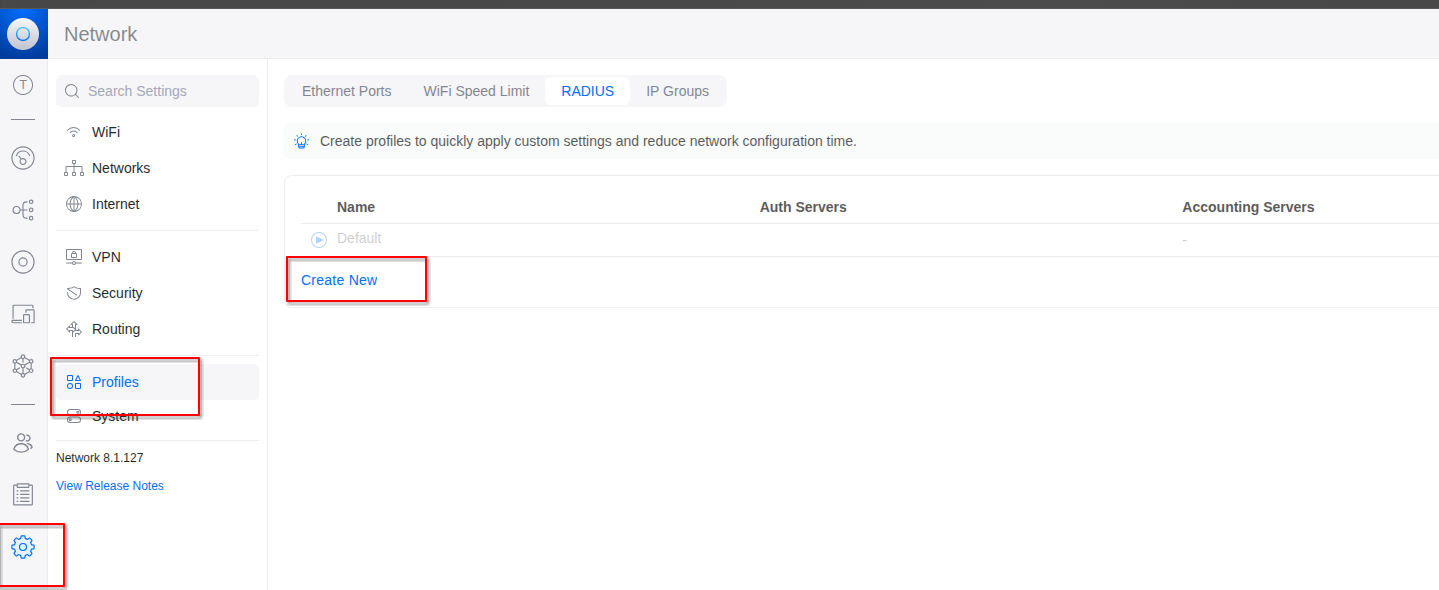
Task: Open View Release Notes link
Action: click(x=110, y=486)
